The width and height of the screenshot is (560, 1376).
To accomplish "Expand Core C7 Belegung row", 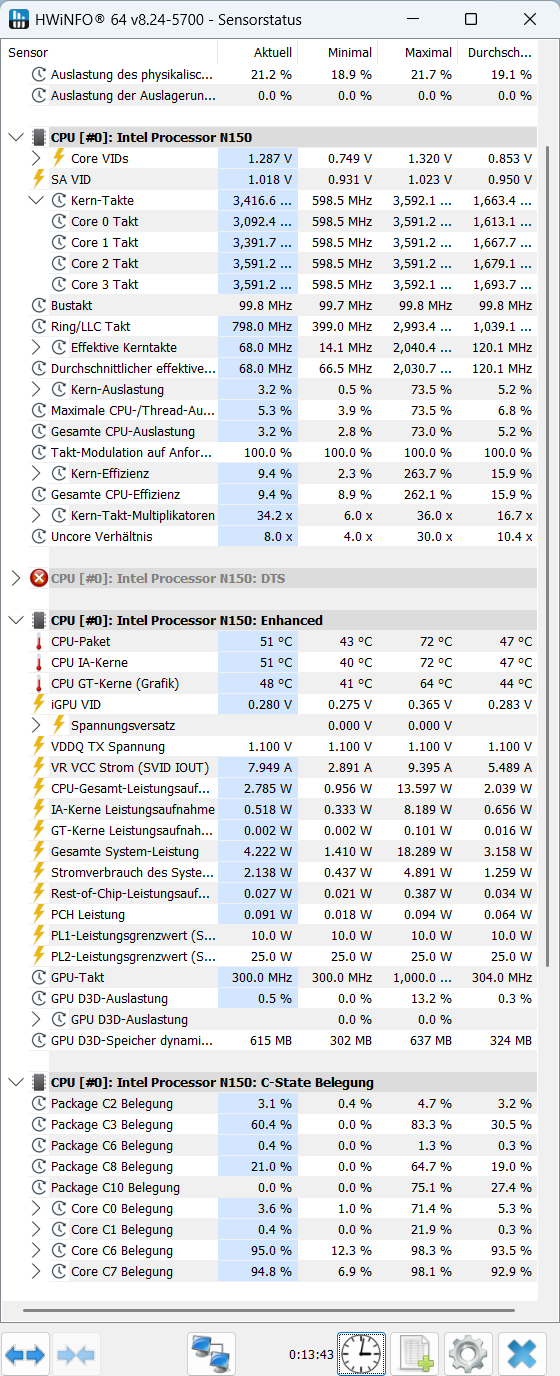I will click(37, 1271).
